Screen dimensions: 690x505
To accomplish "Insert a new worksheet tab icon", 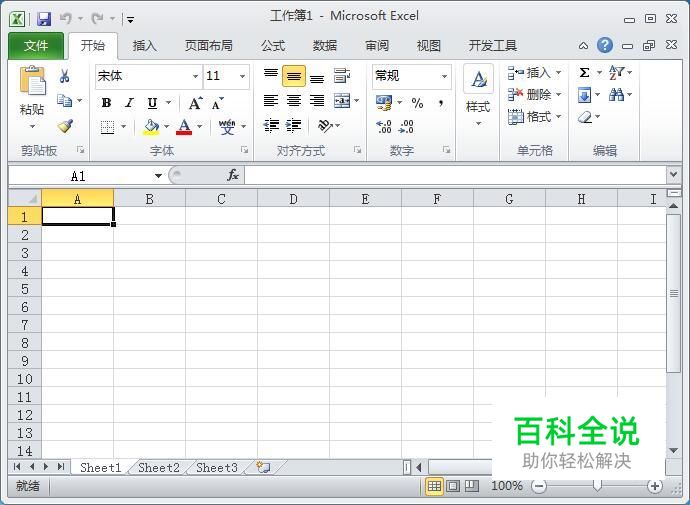I will (x=263, y=467).
